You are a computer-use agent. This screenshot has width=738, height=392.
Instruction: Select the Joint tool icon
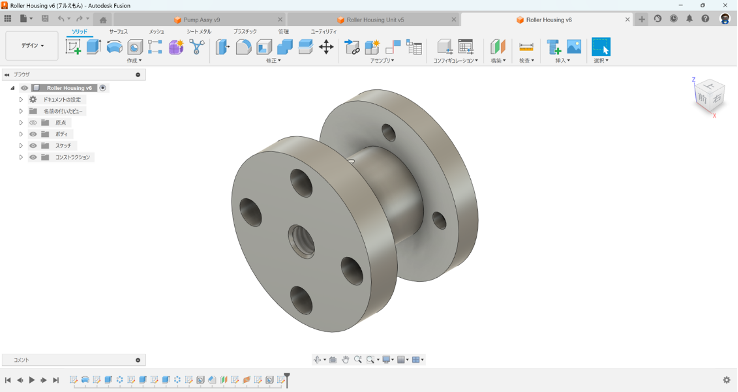tap(393, 47)
